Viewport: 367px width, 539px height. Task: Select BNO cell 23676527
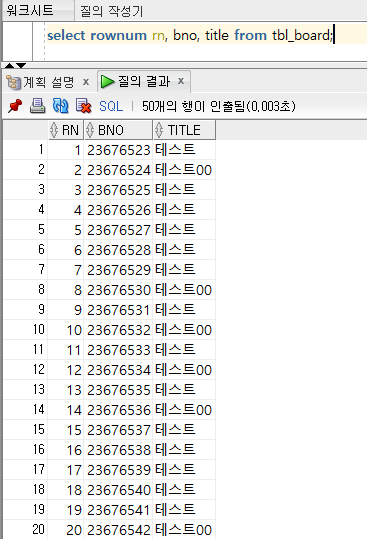(118, 230)
